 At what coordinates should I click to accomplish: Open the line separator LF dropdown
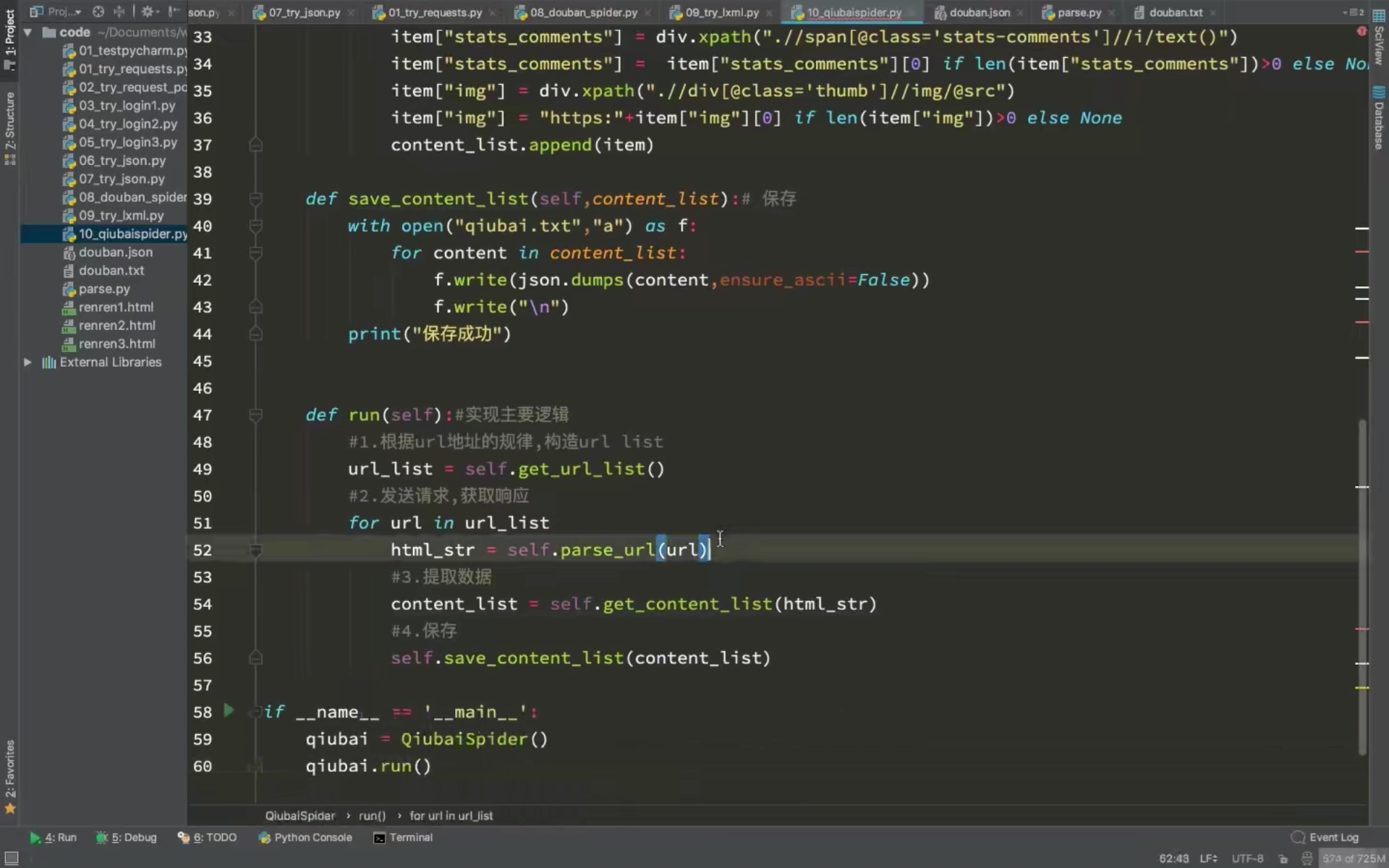pyautogui.click(x=1210, y=858)
